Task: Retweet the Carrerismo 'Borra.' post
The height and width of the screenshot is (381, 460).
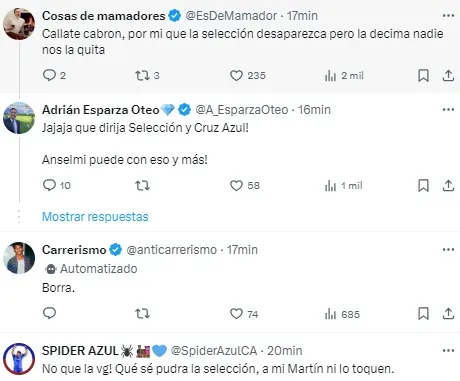Action: (142, 314)
